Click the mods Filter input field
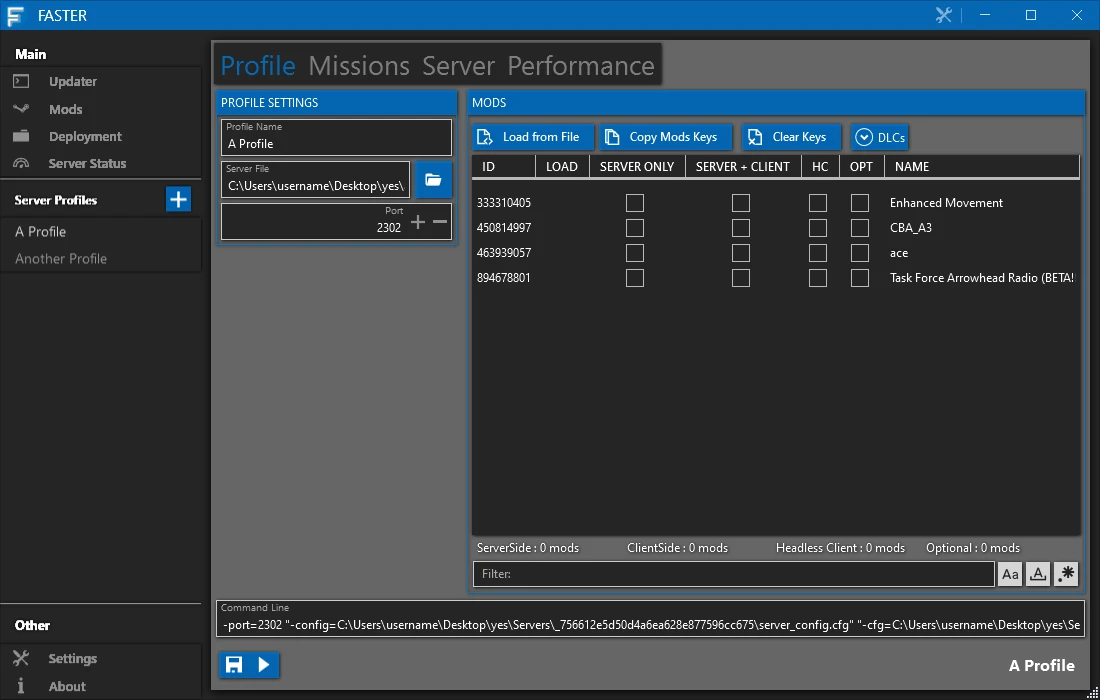The height and width of the screenshot is (700, 1100). [734, 574]
